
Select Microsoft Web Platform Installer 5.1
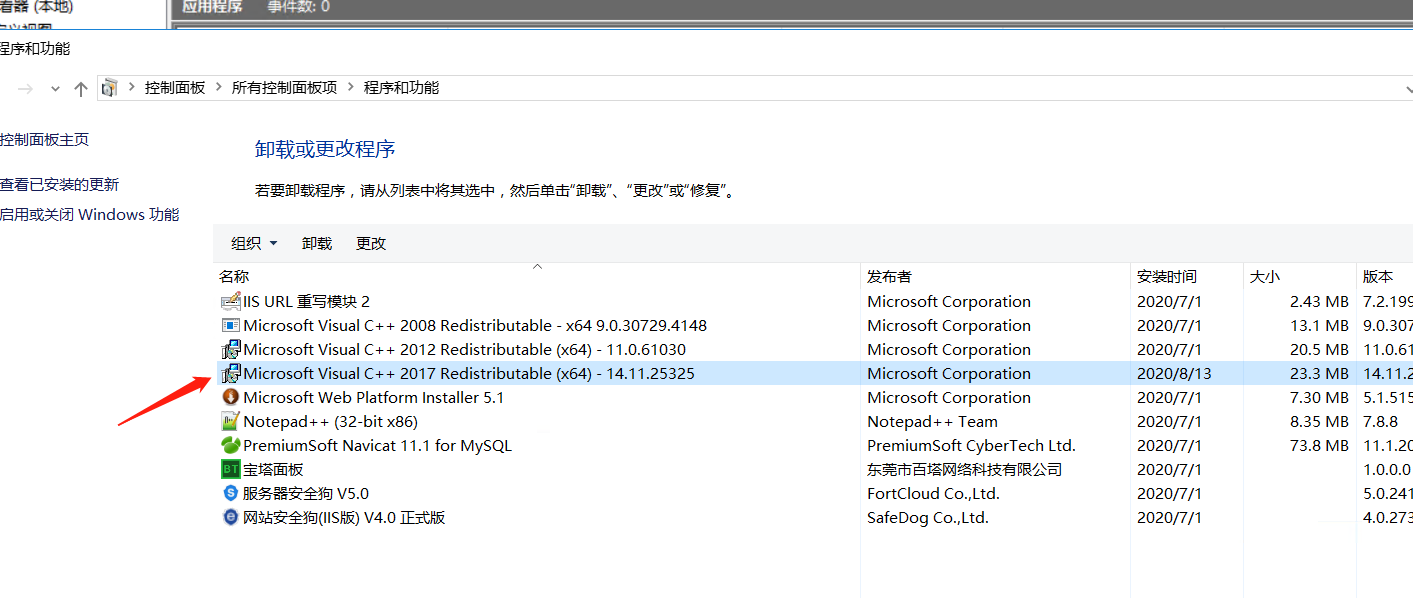[373, 397]
